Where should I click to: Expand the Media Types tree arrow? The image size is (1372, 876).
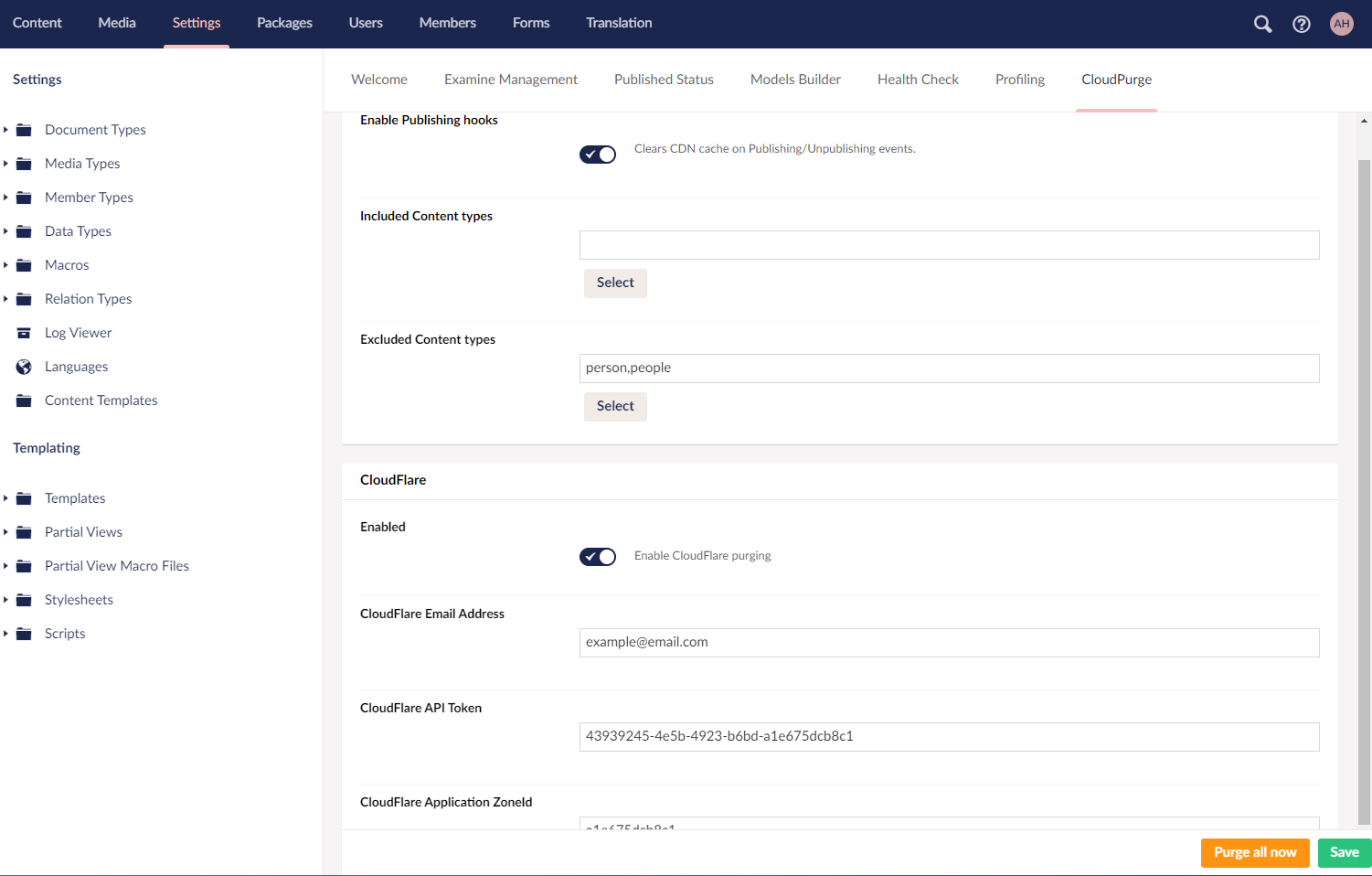click(5, 164)
